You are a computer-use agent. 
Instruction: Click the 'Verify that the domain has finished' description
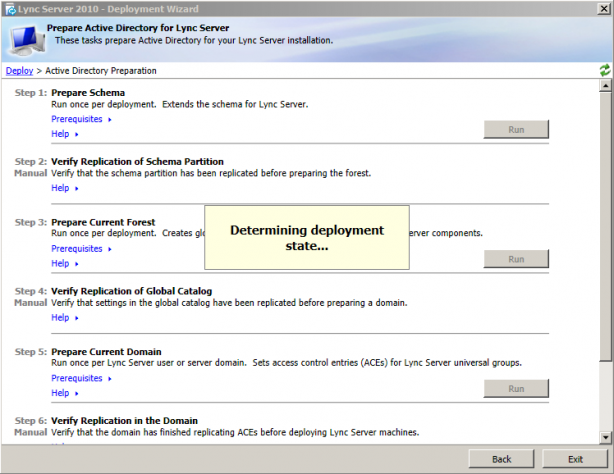point(235,433)
